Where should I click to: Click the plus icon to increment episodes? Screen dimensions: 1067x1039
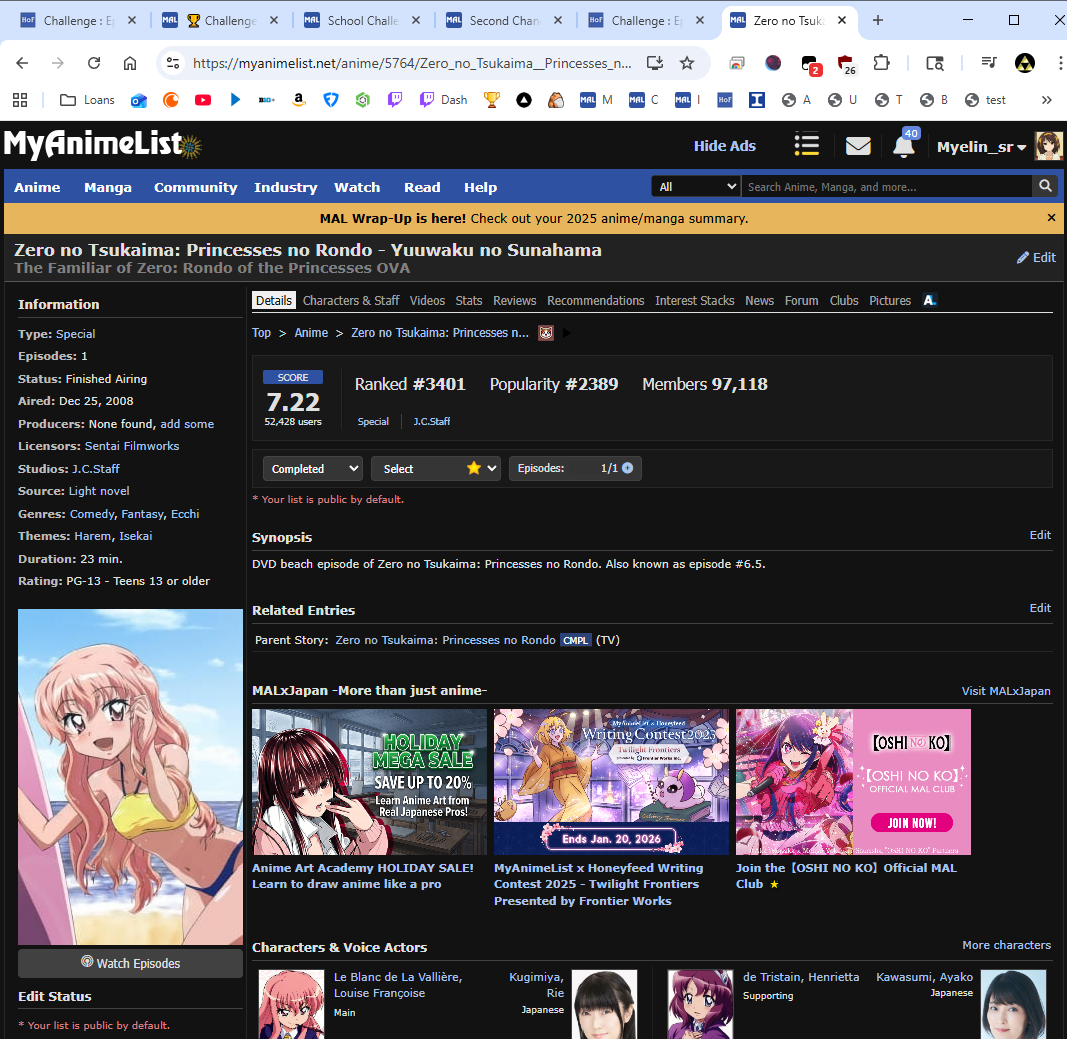[x=627, y=468]
